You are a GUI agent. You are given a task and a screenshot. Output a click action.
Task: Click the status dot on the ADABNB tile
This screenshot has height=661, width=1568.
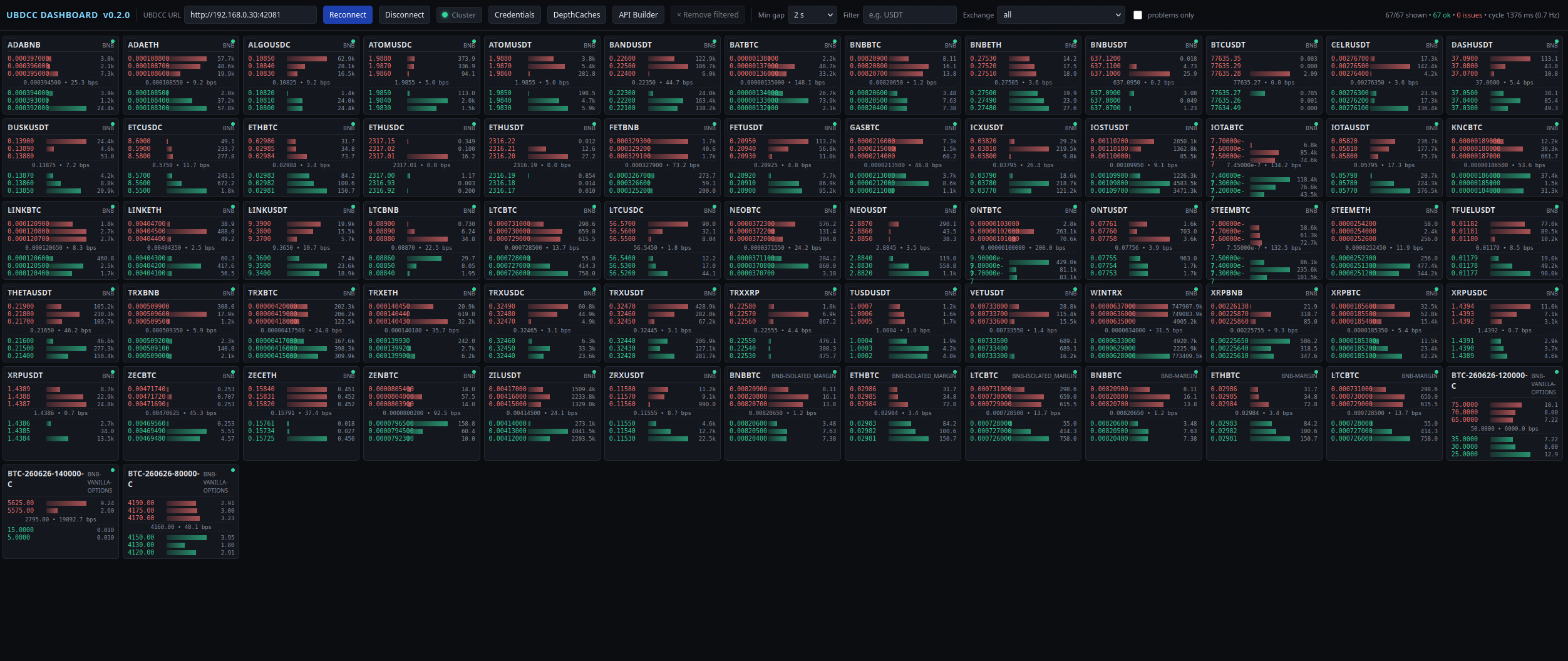pyautogui.click(x=113, y=40)
